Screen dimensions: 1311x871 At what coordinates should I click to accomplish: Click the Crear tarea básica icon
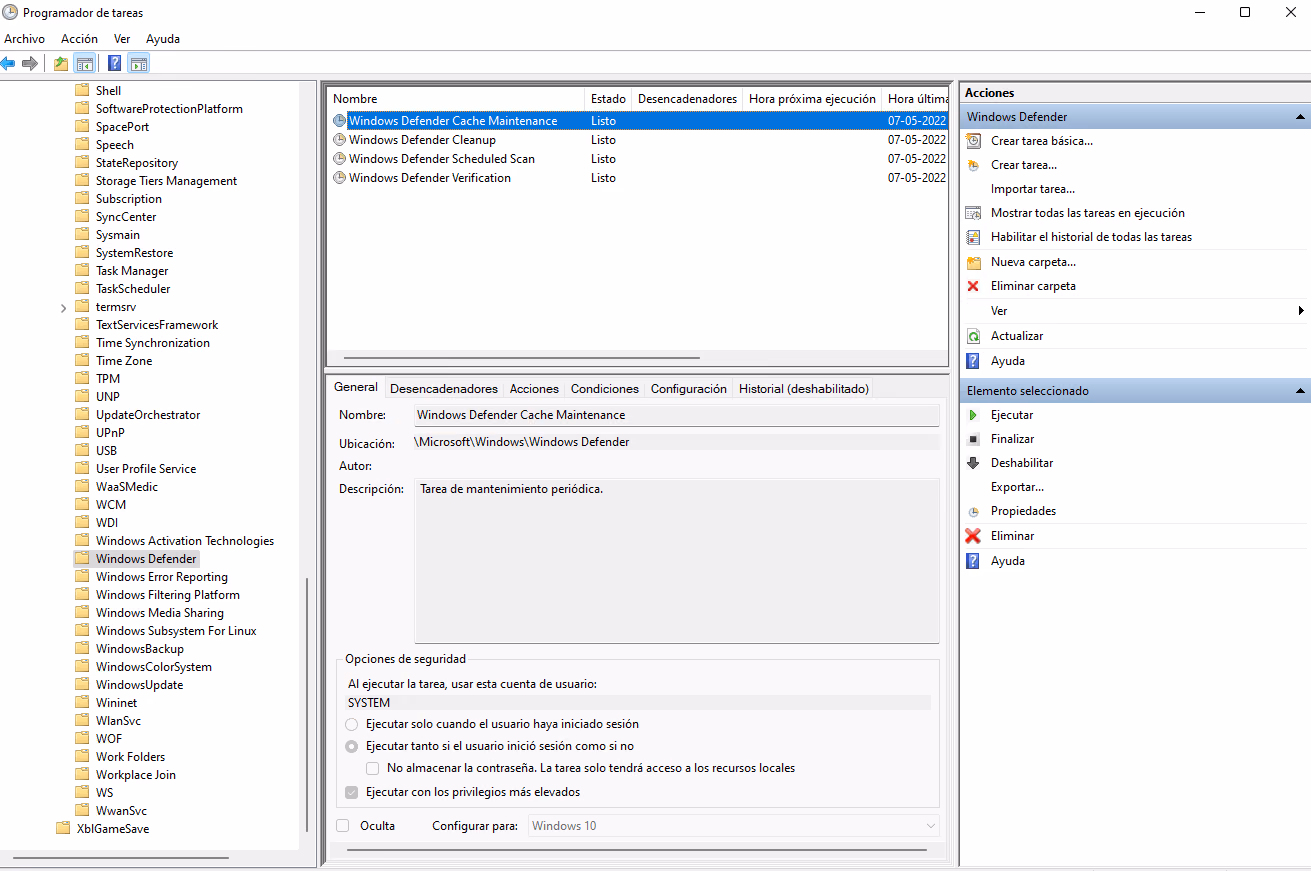(973, 141)
